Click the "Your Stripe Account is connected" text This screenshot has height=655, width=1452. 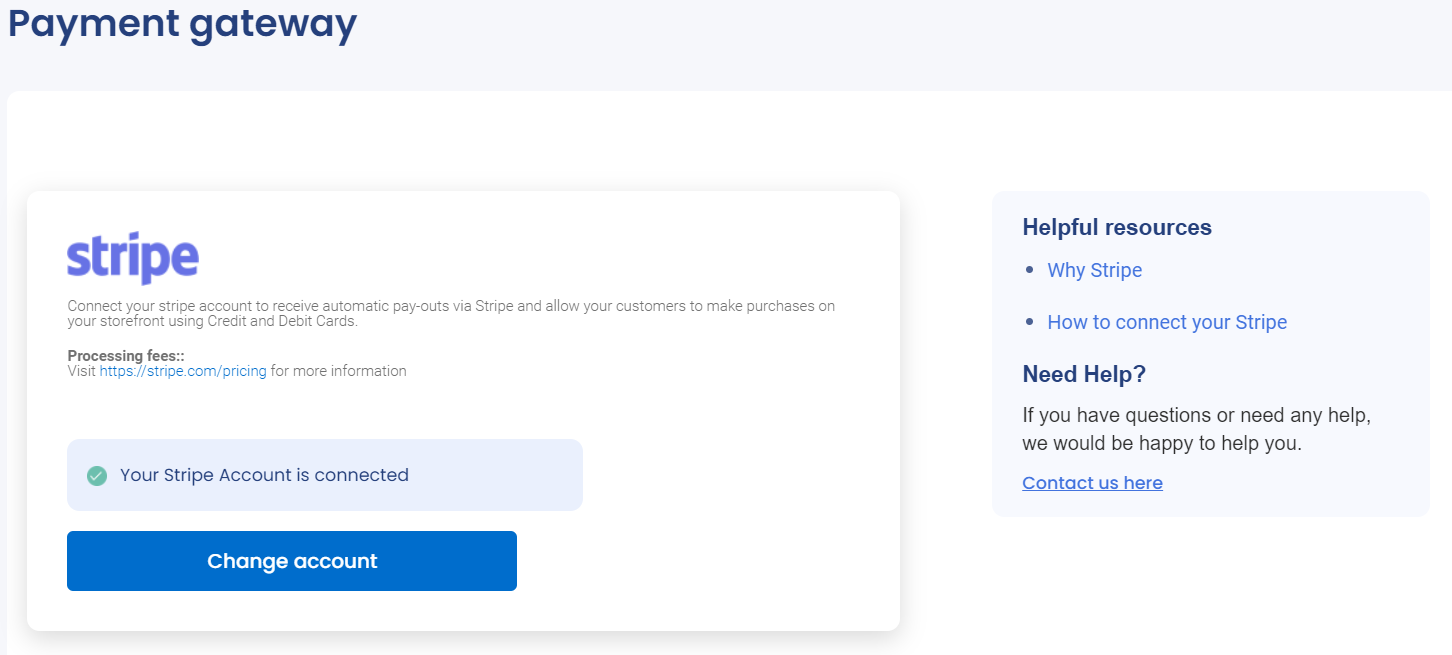[x=264, y=475]
